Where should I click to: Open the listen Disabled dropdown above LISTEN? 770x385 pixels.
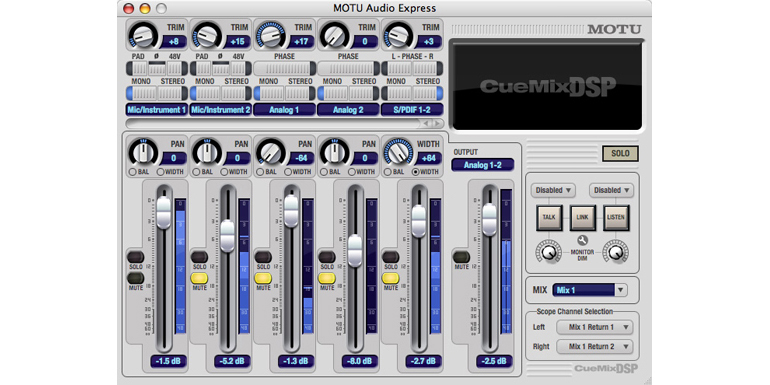611,190
